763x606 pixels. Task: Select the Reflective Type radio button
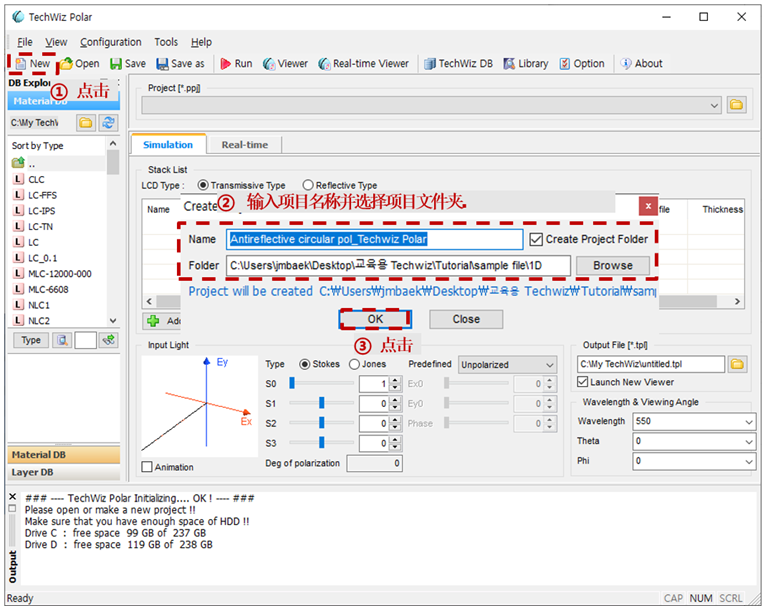308,185
